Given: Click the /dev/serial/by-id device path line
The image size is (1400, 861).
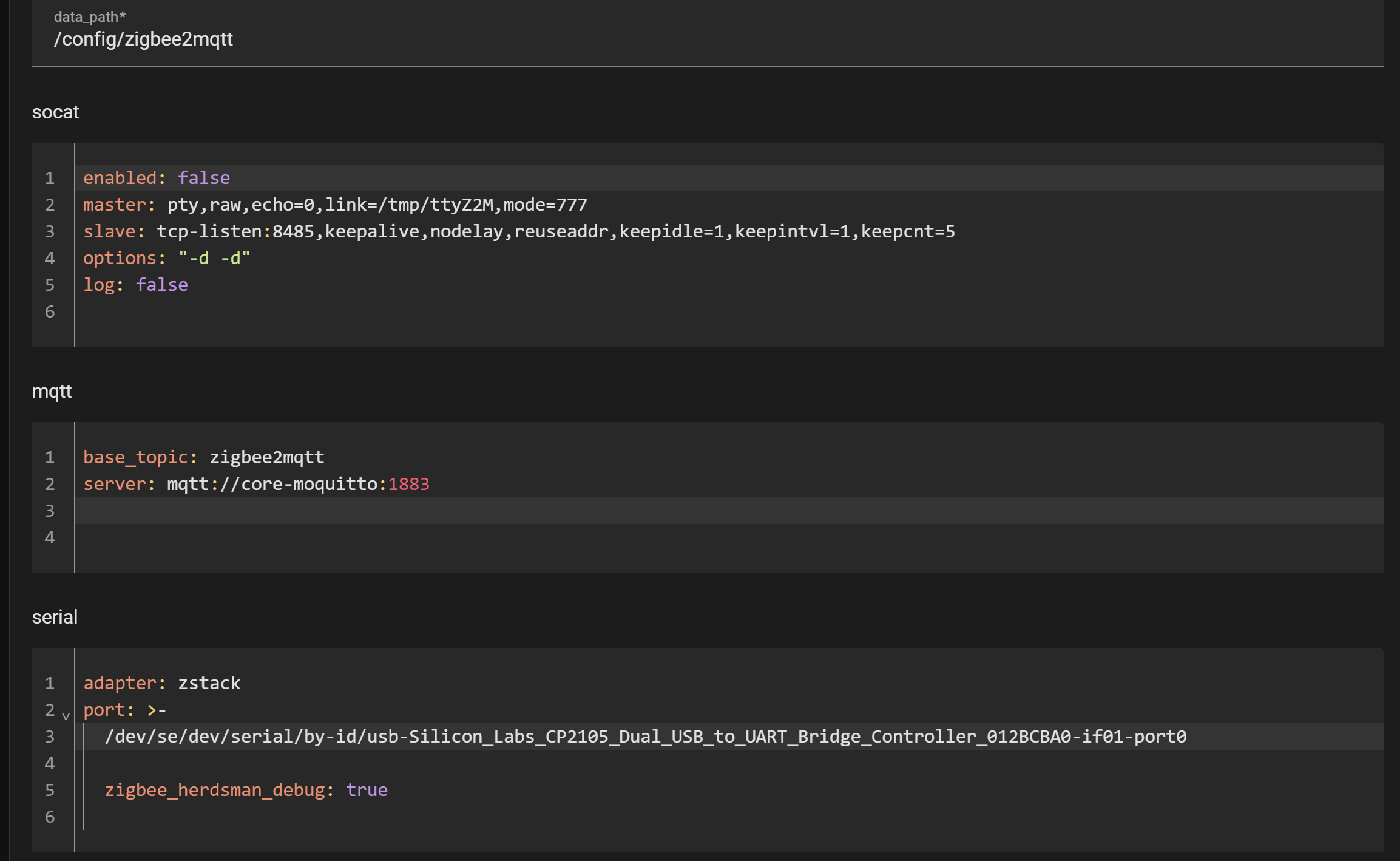Looking at the screenshot, I should (644, 737).
